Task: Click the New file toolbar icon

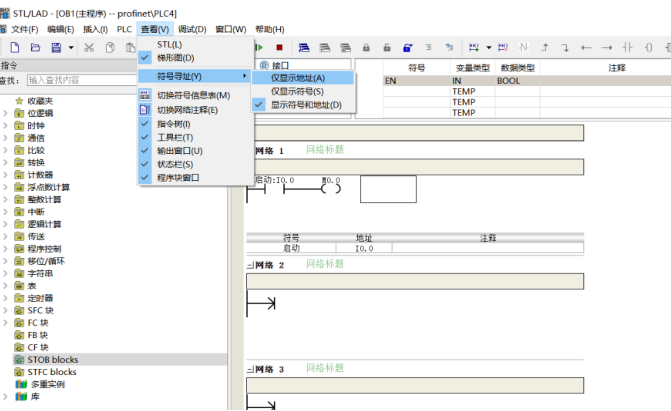Action: [15, 48]
